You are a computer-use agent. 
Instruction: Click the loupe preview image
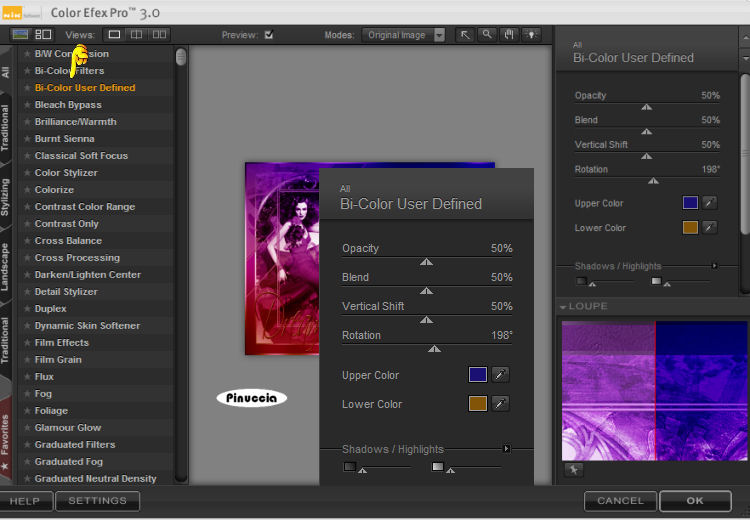[x=654, y=391]
